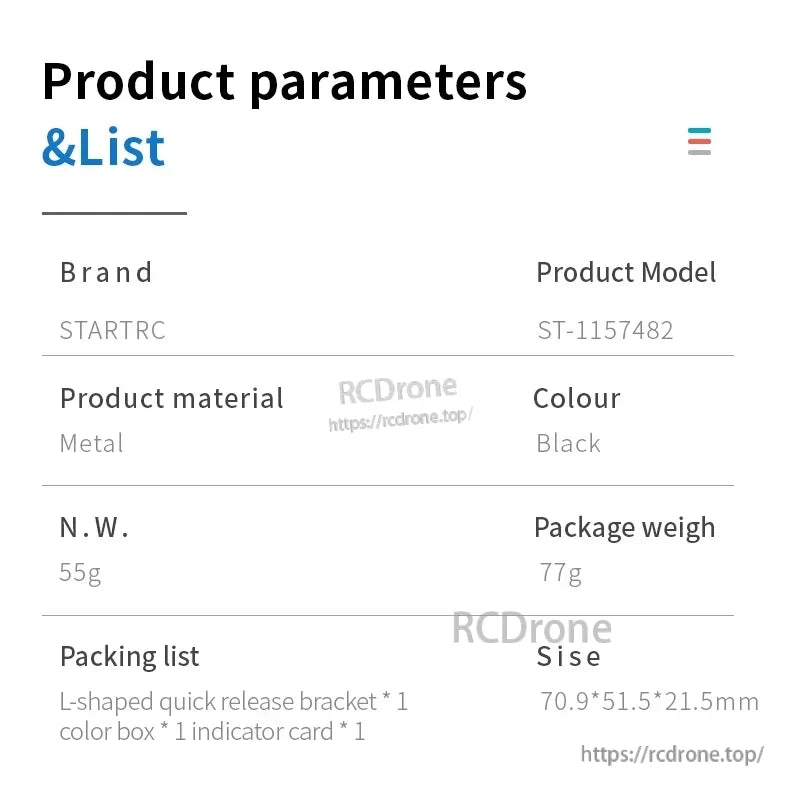This screenshot has width=800, height=800.
Task: Open the rcdrone.top link at bottom
Action: [672, 754]
